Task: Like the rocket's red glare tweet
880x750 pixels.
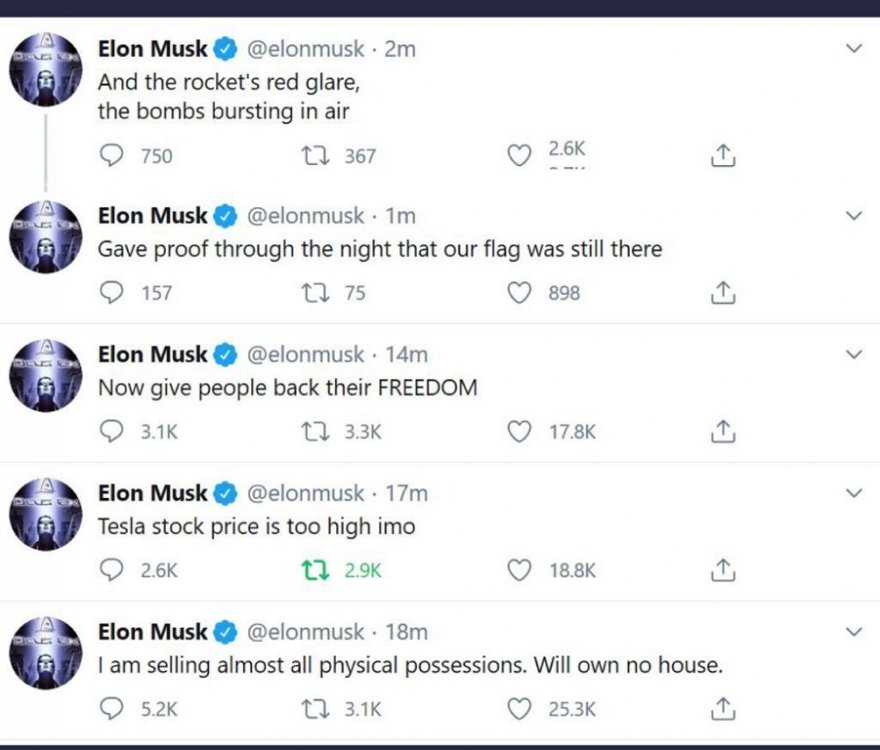Action: (x=518, y=155)
